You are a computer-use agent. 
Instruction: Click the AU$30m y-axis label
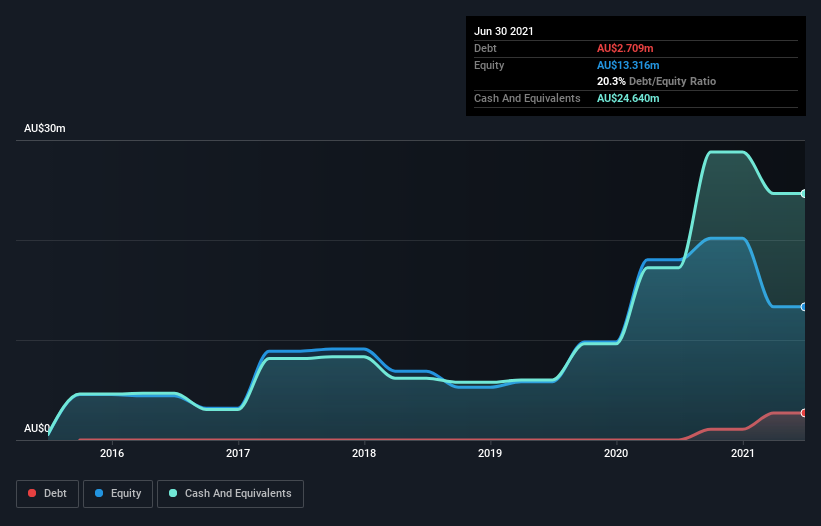click(45, 128)
